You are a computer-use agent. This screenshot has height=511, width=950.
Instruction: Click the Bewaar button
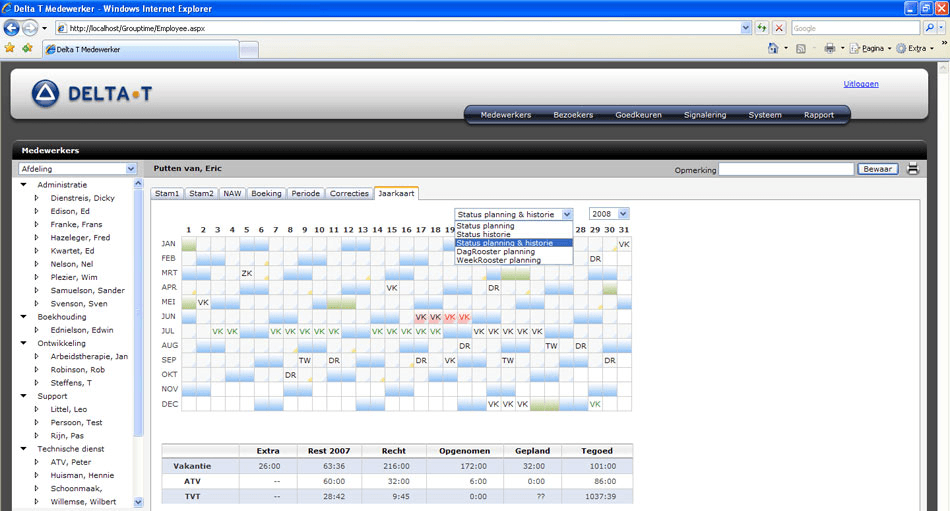pyautogui.click(x=877, y=169)
